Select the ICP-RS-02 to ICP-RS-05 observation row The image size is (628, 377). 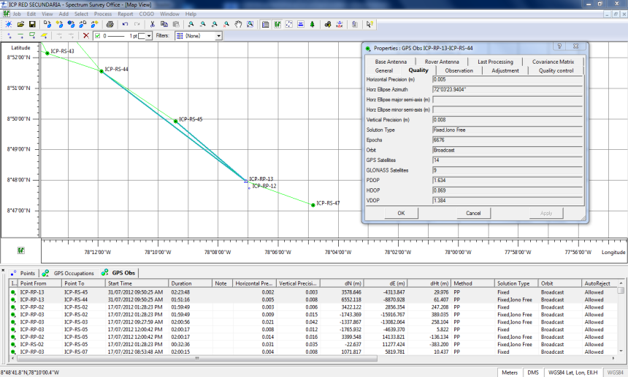tap(314, 345)
